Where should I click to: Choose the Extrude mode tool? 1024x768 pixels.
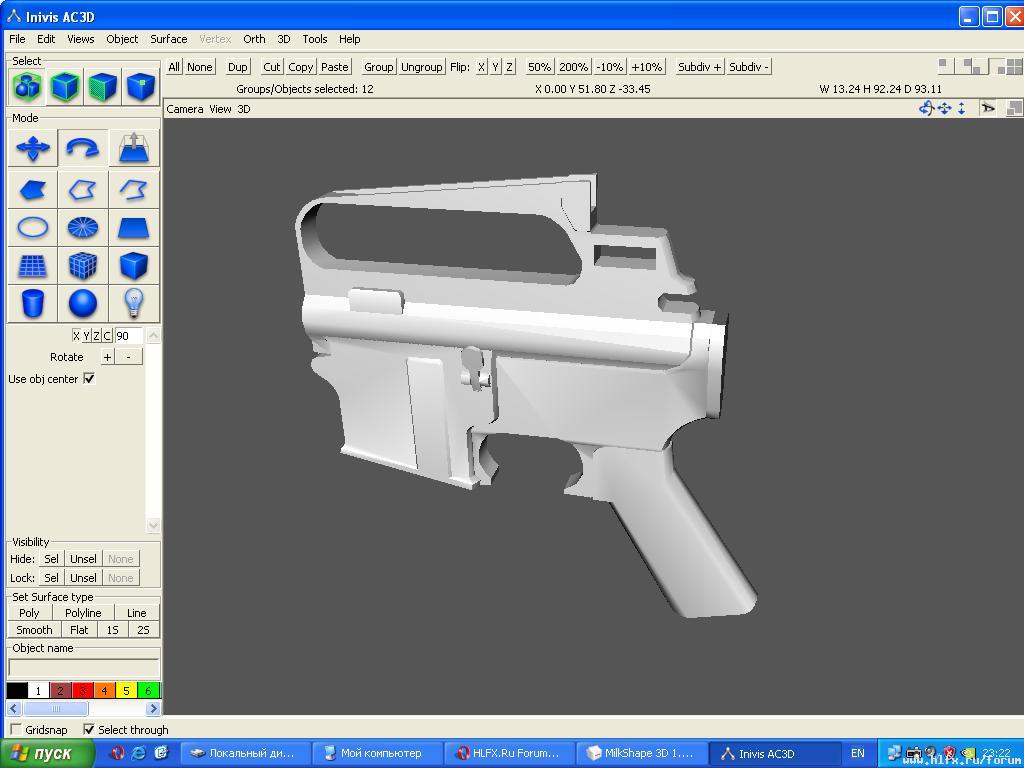(133, 149)
